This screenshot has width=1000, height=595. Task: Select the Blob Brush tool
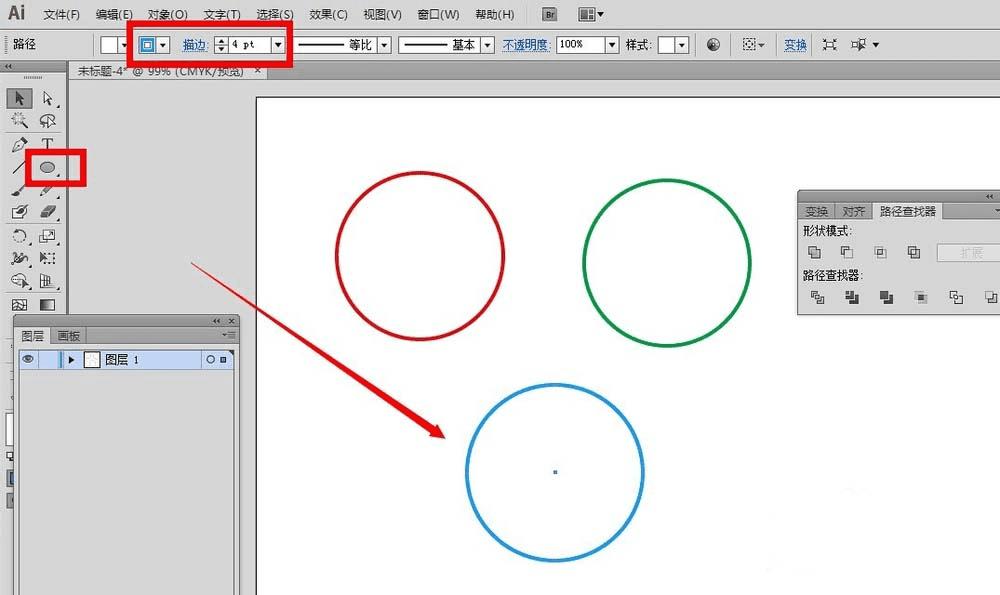[x=19, y=211]
